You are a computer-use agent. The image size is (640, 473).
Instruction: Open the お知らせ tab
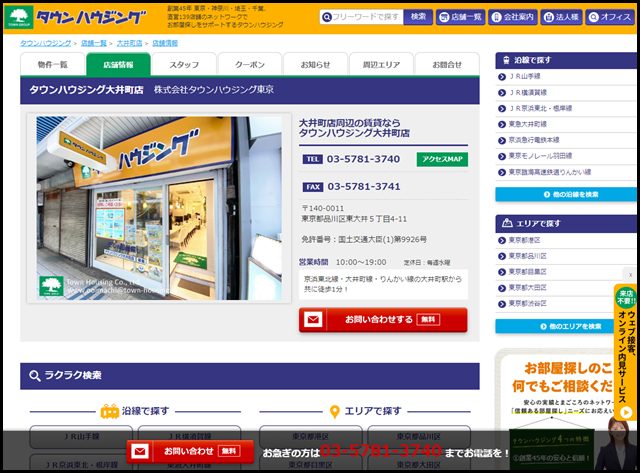(x=316, y=64)
